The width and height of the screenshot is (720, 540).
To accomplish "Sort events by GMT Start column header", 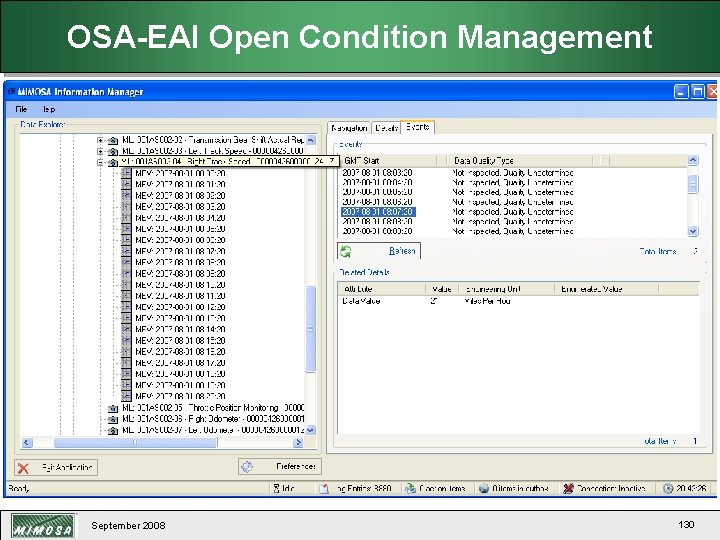I will pyautogui.click(x=388, y=161).
